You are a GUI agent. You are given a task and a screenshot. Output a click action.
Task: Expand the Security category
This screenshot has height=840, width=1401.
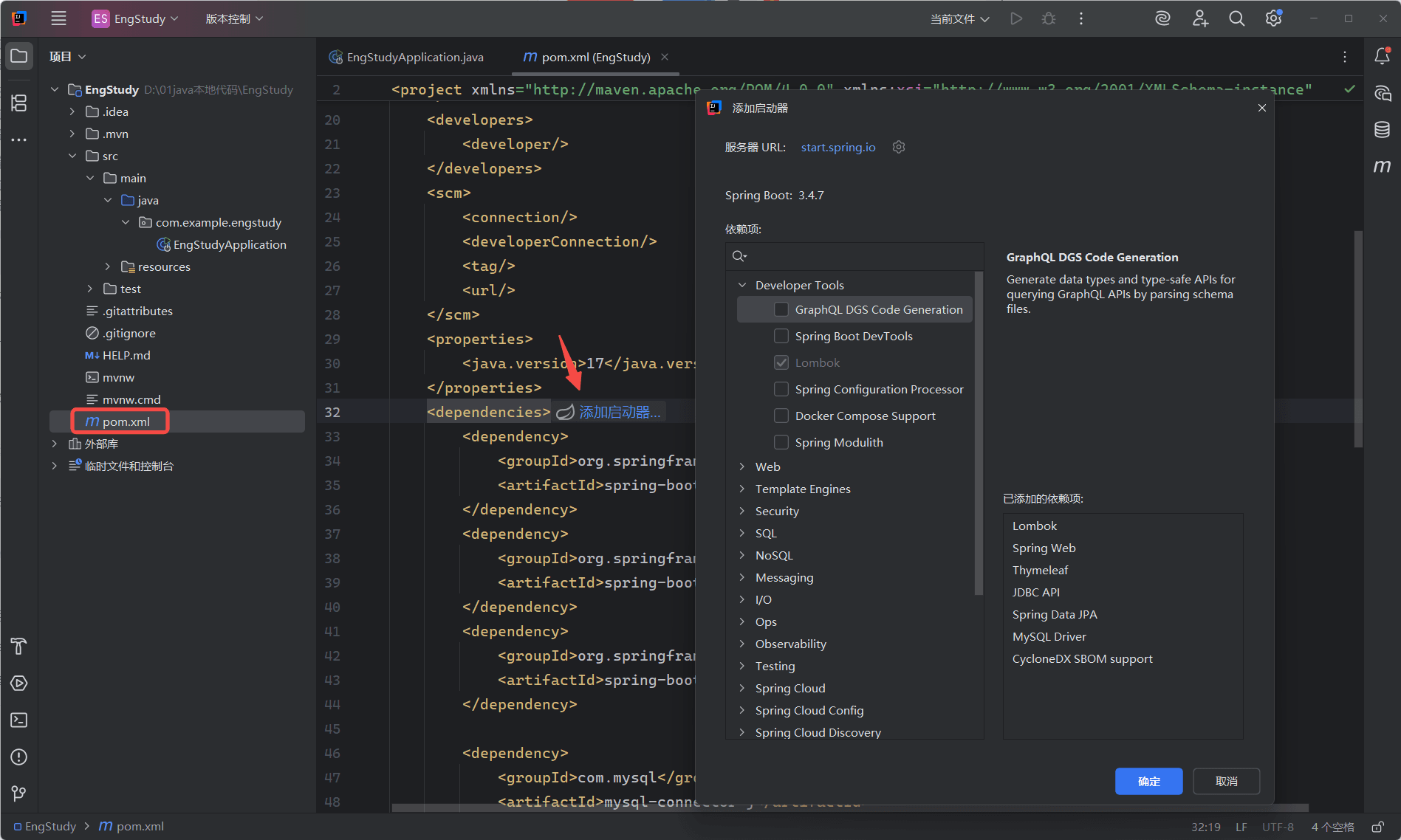click(x=742, y=511)
